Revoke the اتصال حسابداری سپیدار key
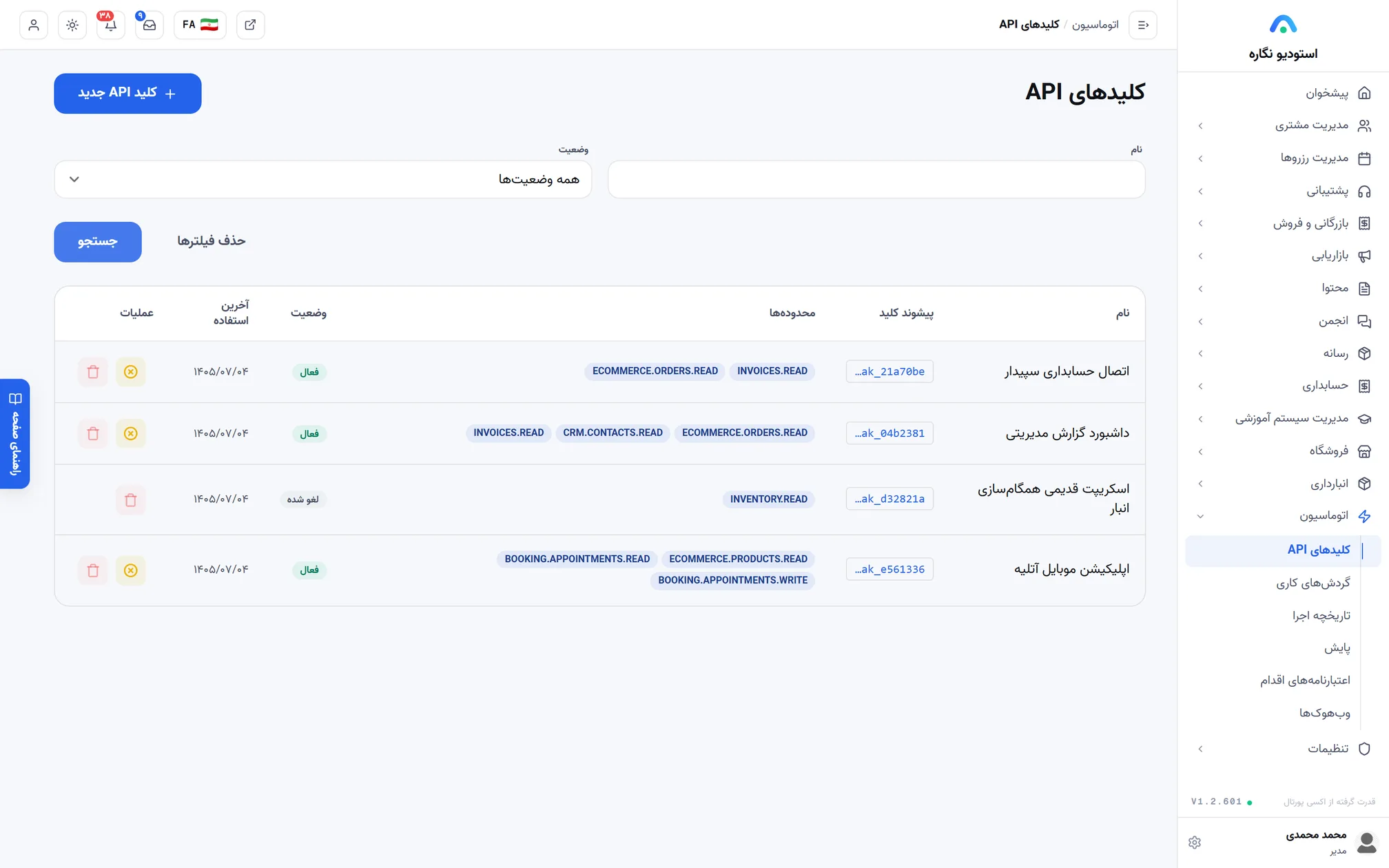 coord(131,372)
